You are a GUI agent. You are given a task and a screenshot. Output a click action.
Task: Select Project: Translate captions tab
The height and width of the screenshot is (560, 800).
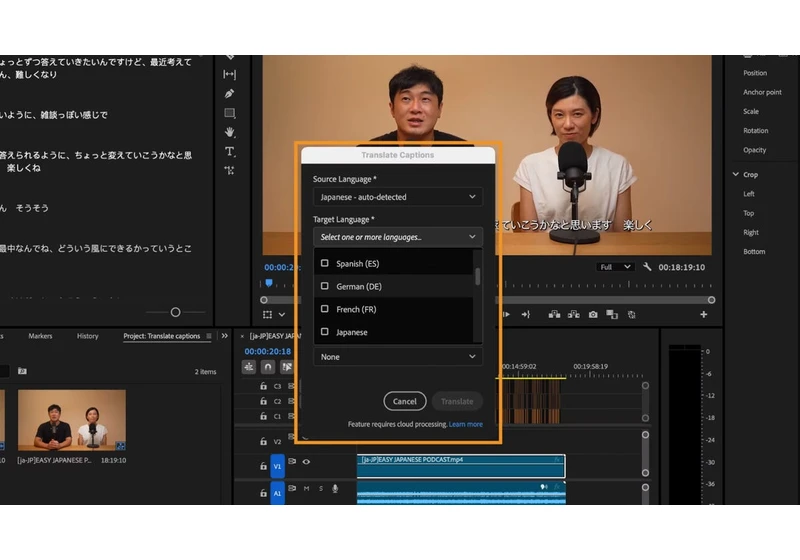[x=162, y=336]
